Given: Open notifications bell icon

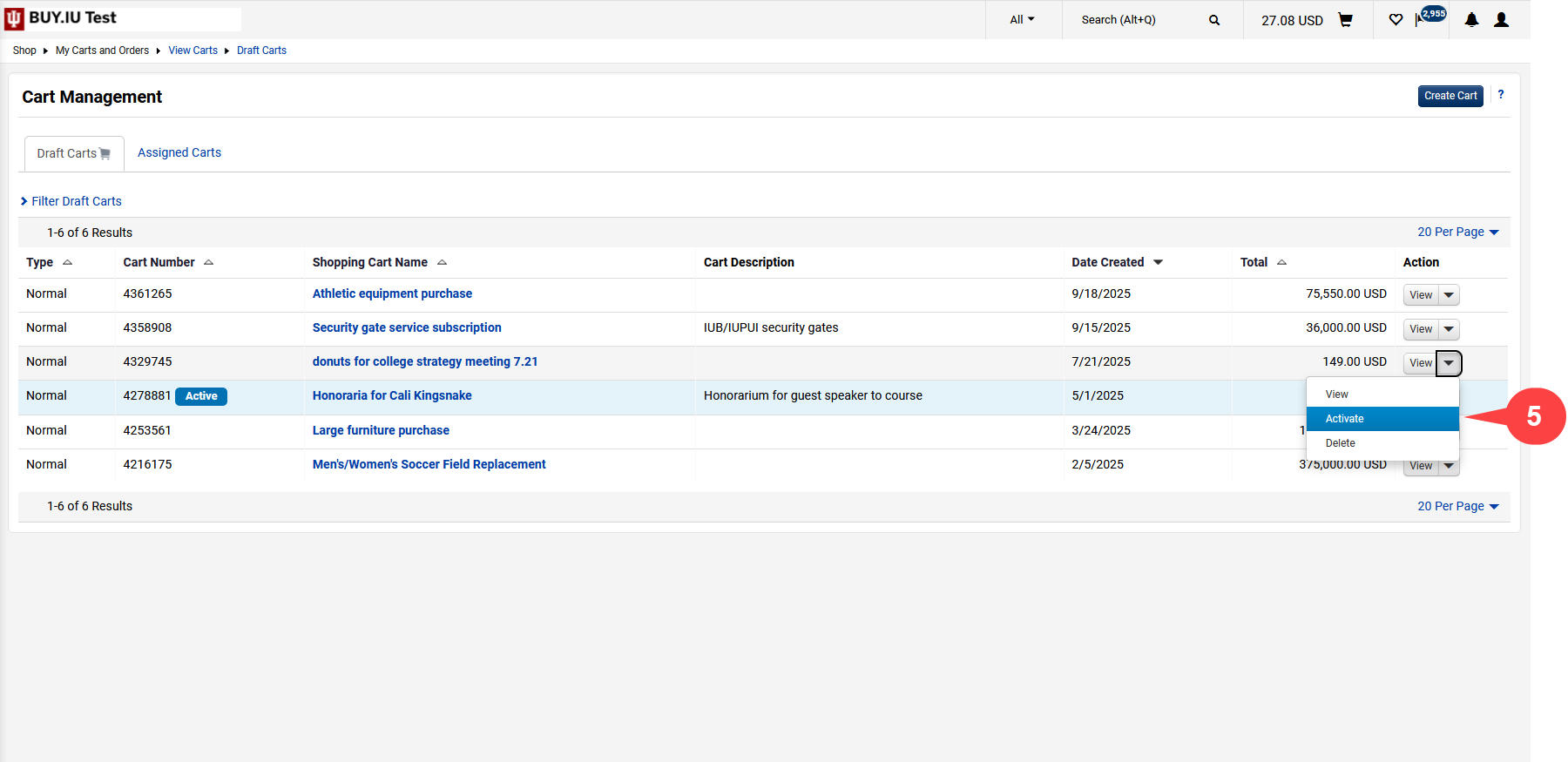Looking at the screenshot, I should coord(1471,20).
